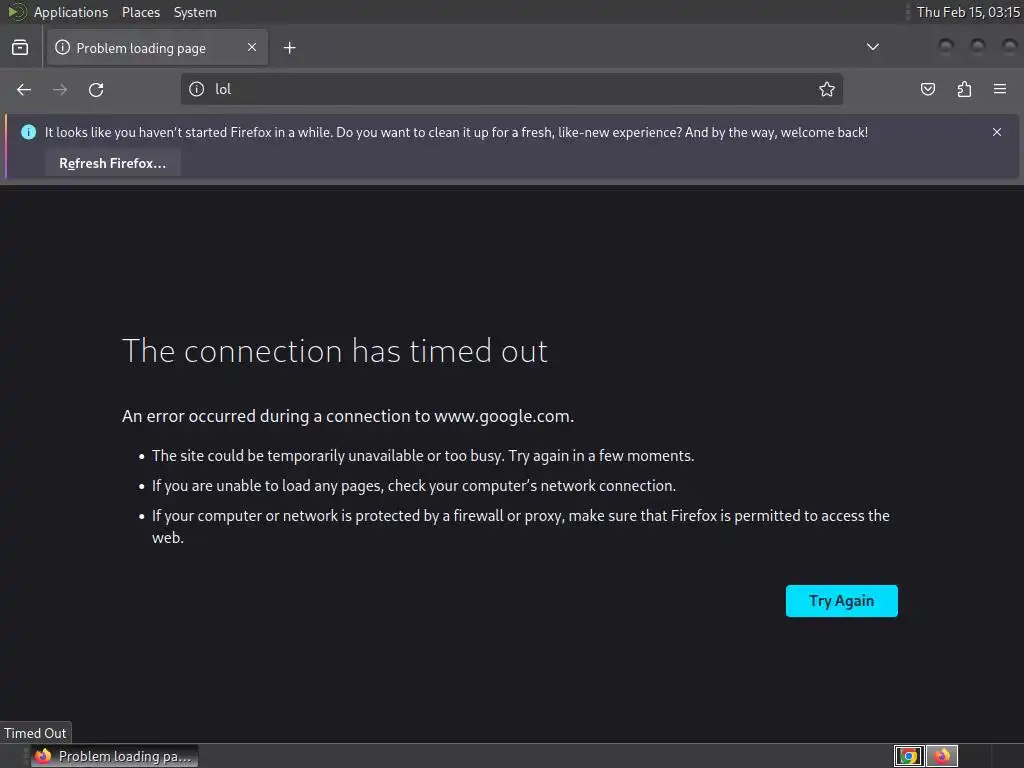
Task: Dismiss the Refresh Firefox notification bar
Action: [x=997, y=132]
